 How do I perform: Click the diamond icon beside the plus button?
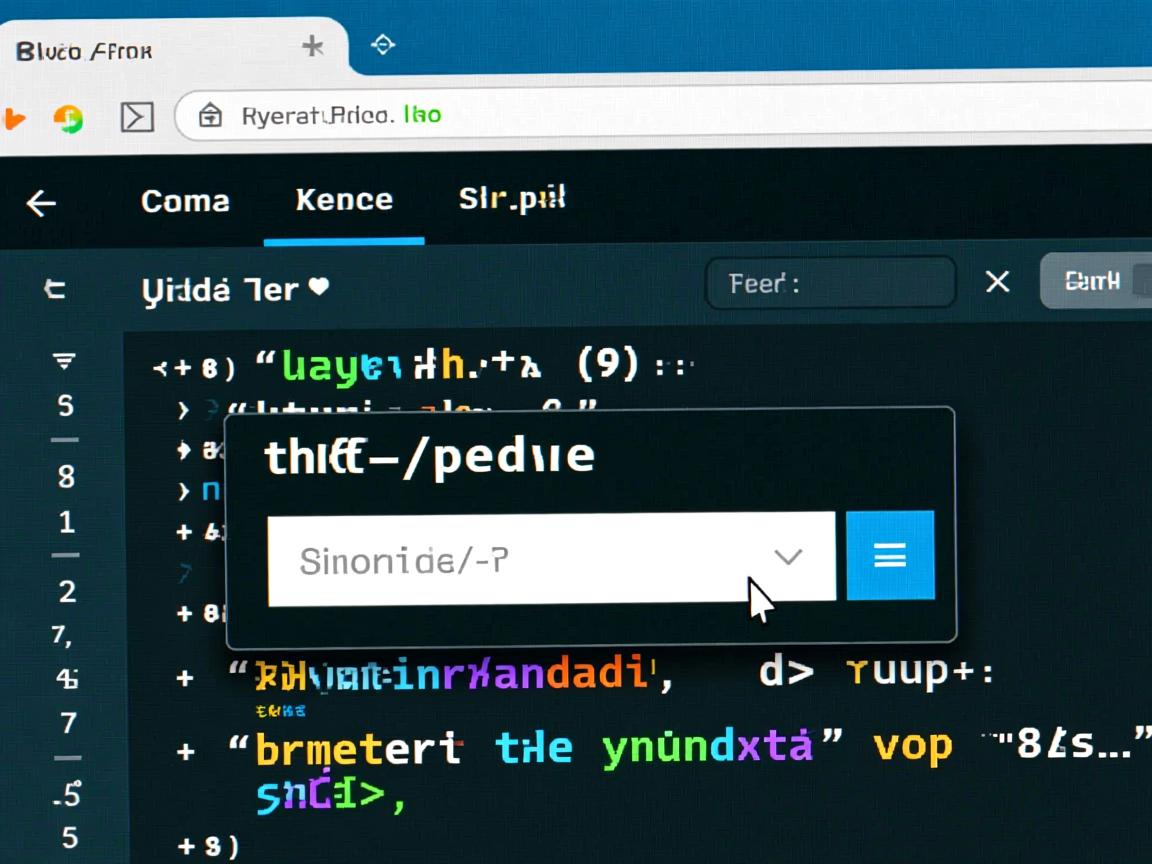[382, 45]
